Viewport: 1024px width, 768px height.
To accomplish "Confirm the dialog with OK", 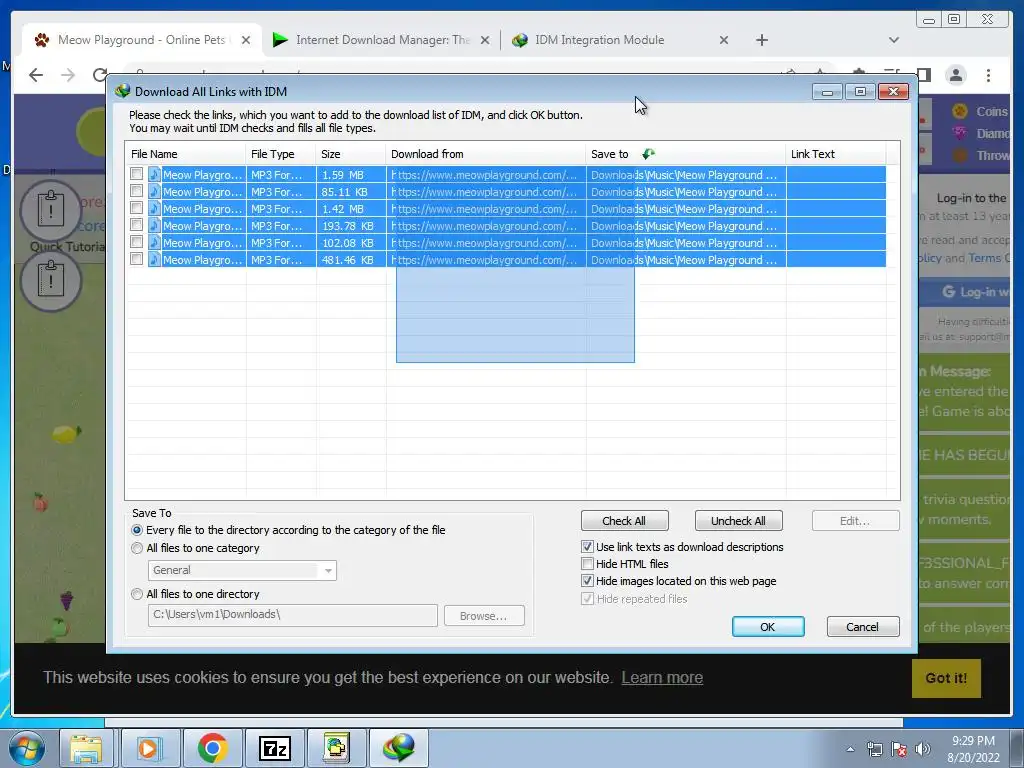I will (x=768, y=626).
